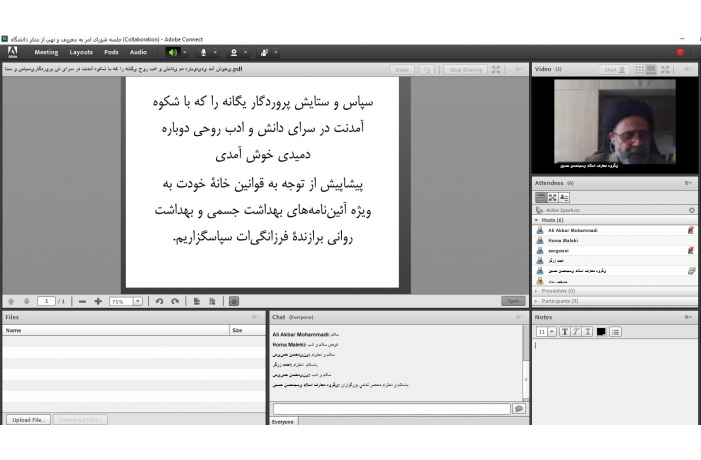Image resolution: width=701 pixels, height=460 pixels.
Task: Send chat message with speech bubble icon
Action: pos(519,409)
